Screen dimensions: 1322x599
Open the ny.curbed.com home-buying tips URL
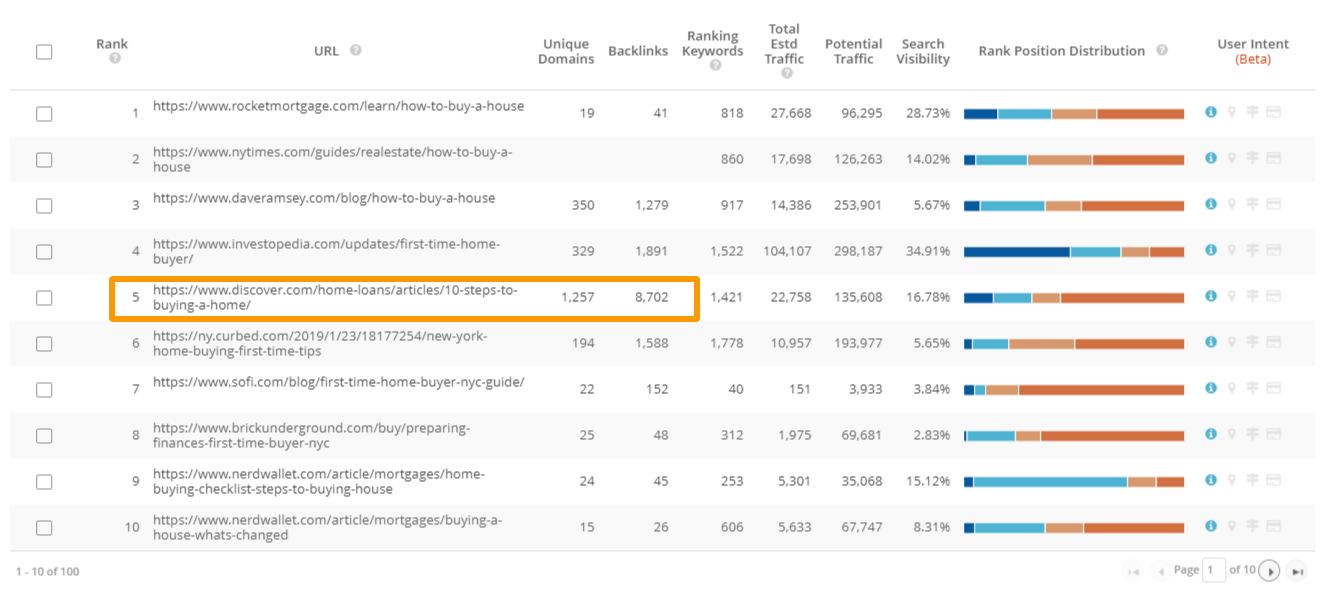tap(320, 344)
